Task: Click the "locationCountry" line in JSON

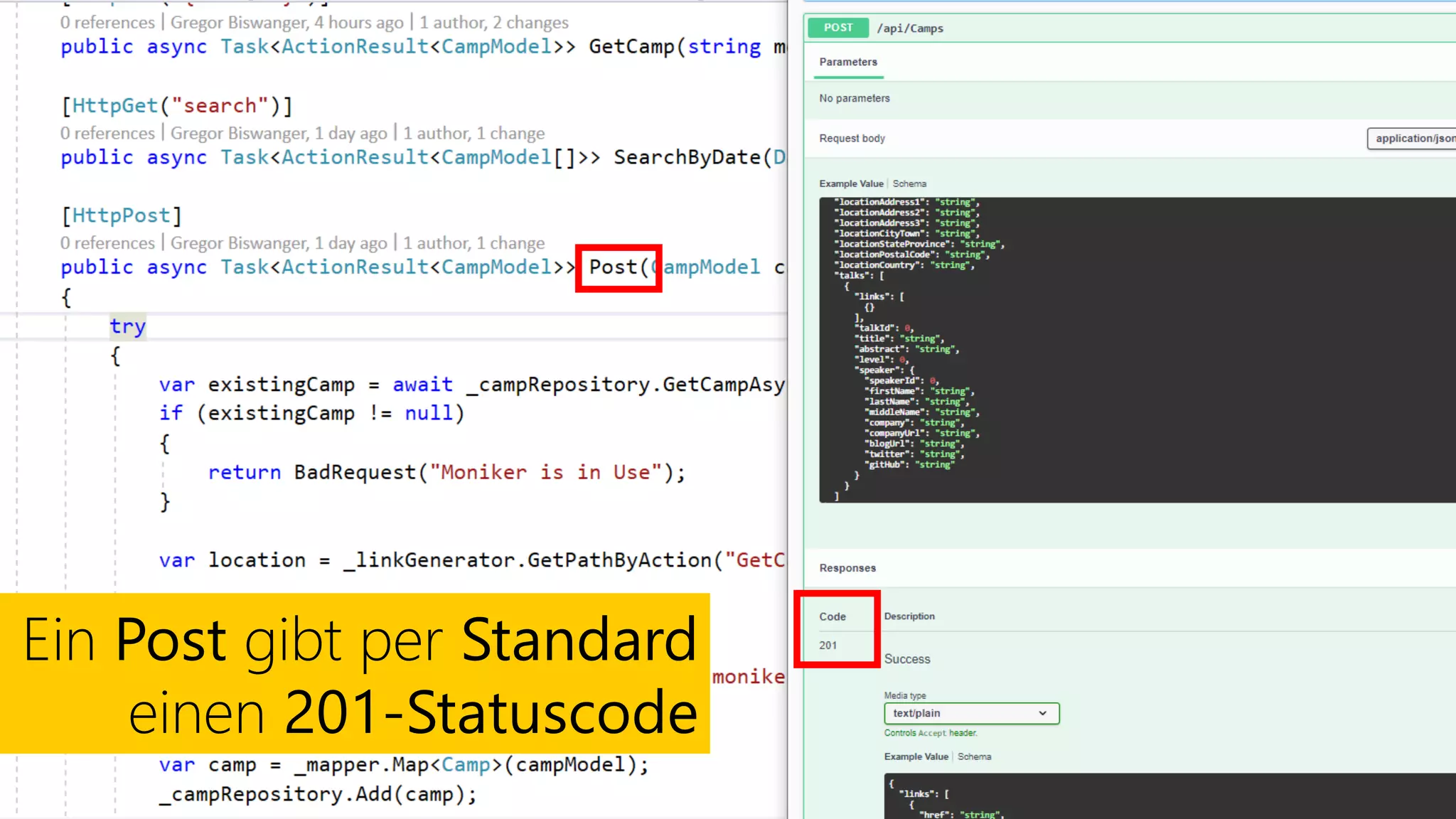Action: (904, 265)
